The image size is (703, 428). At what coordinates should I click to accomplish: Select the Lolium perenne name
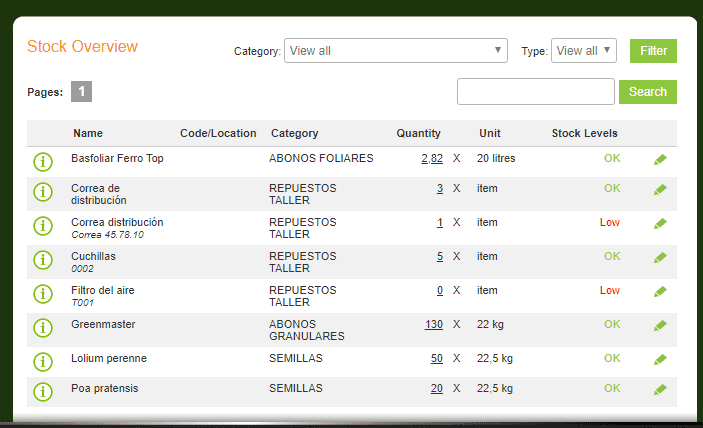pyautogui.click(x=109, y=359)
